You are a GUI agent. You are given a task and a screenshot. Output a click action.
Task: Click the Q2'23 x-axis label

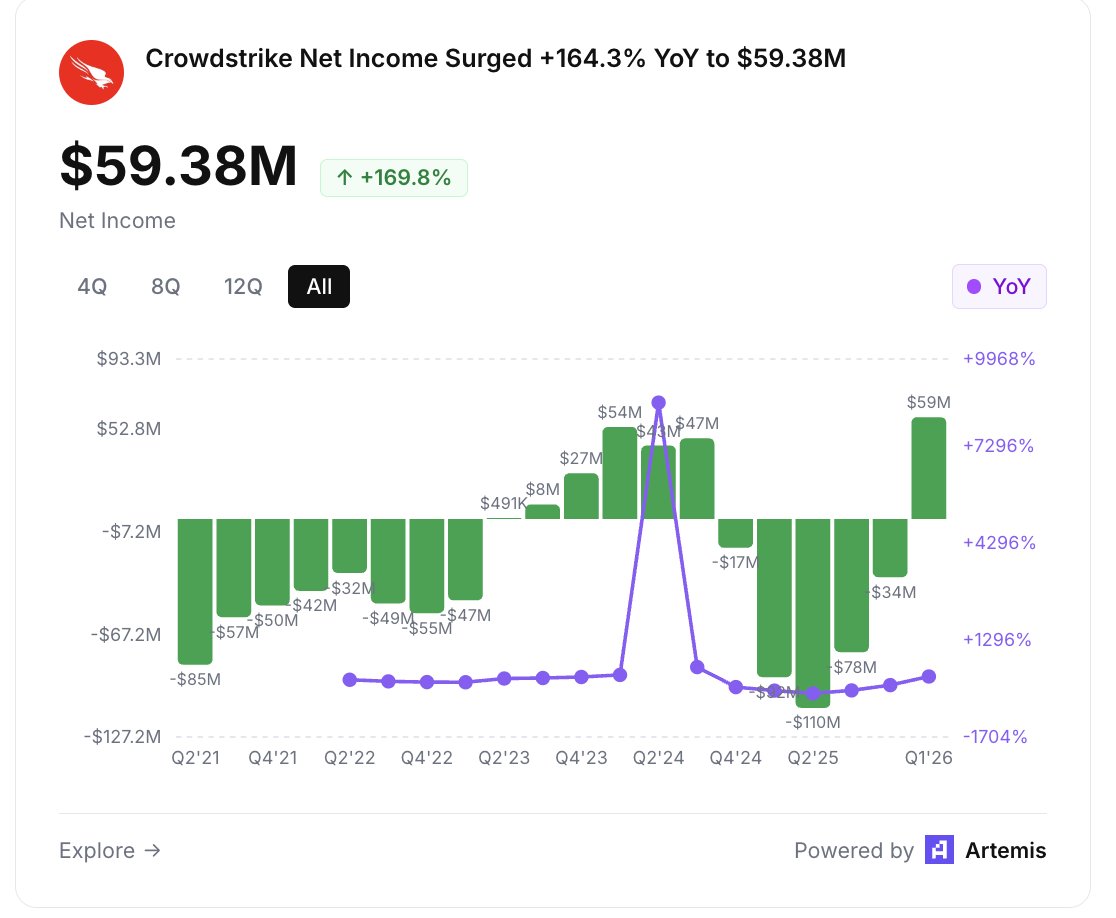coord(504,758)
